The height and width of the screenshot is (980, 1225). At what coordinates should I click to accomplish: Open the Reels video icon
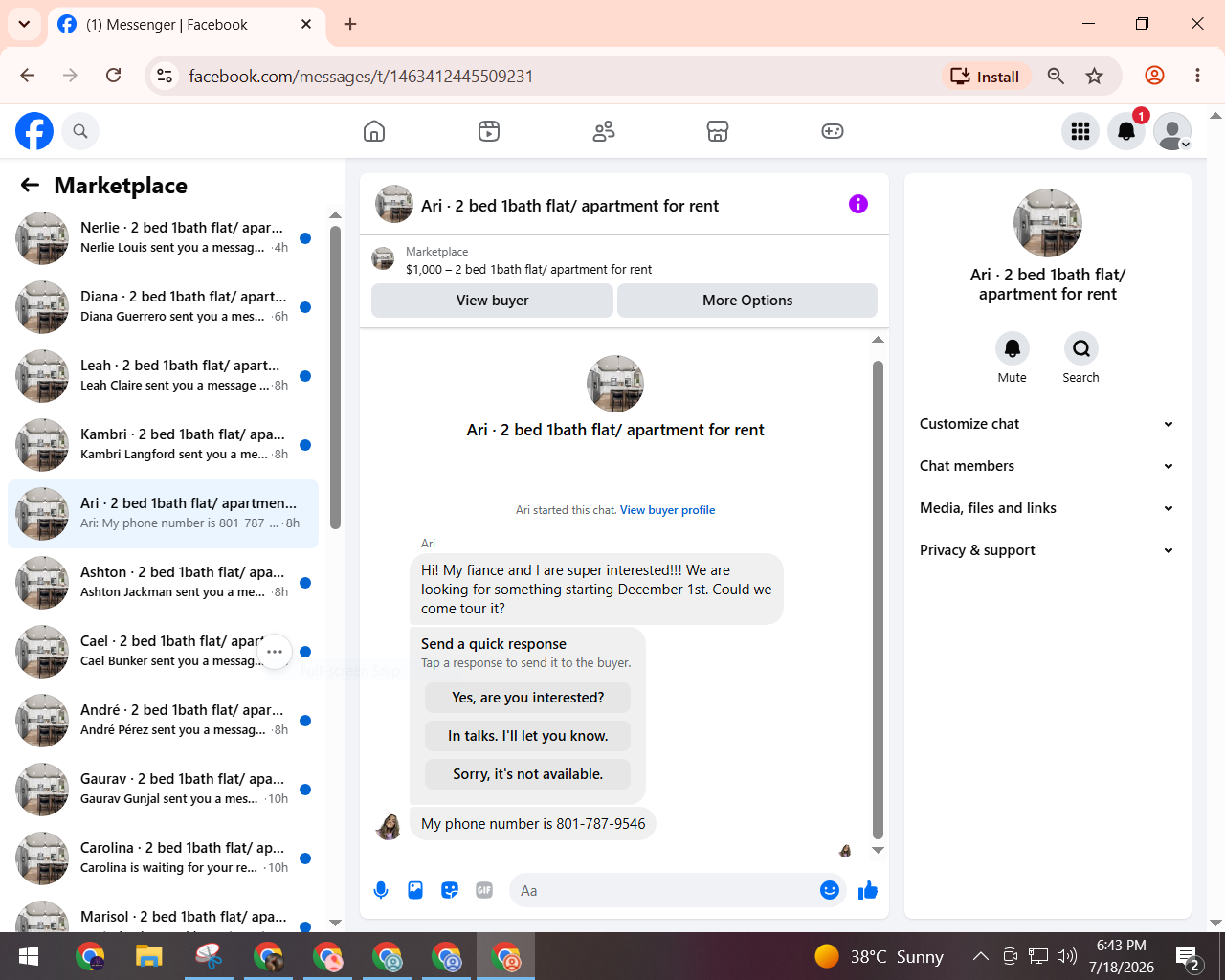[x=489, y=131]
